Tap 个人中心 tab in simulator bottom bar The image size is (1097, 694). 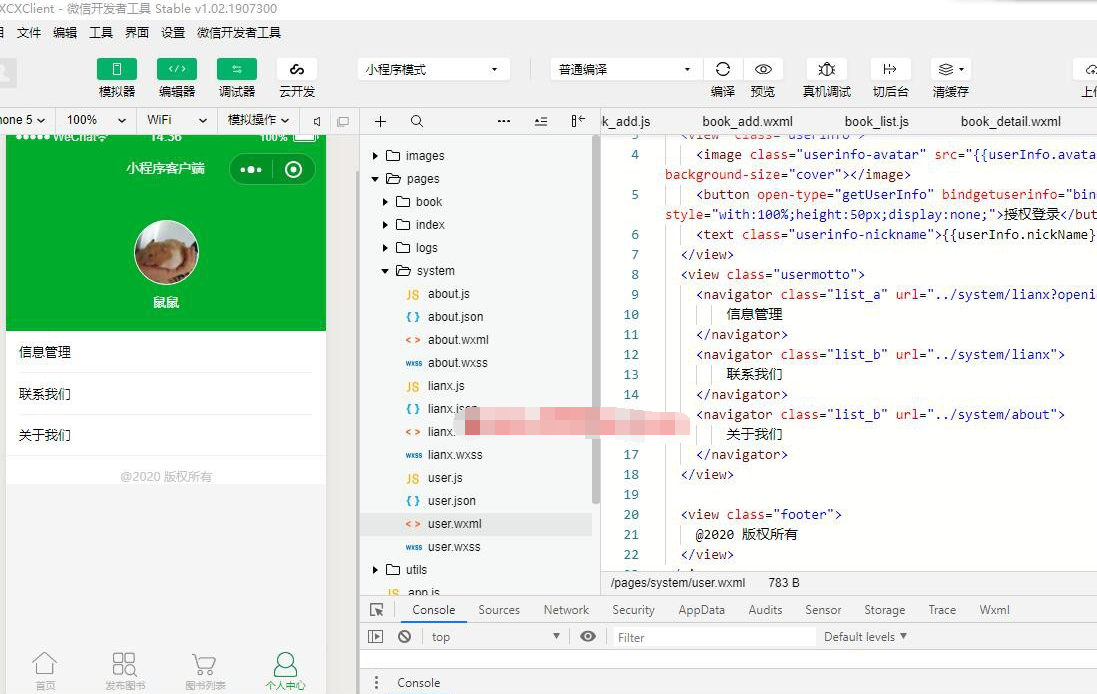(285, 670)
